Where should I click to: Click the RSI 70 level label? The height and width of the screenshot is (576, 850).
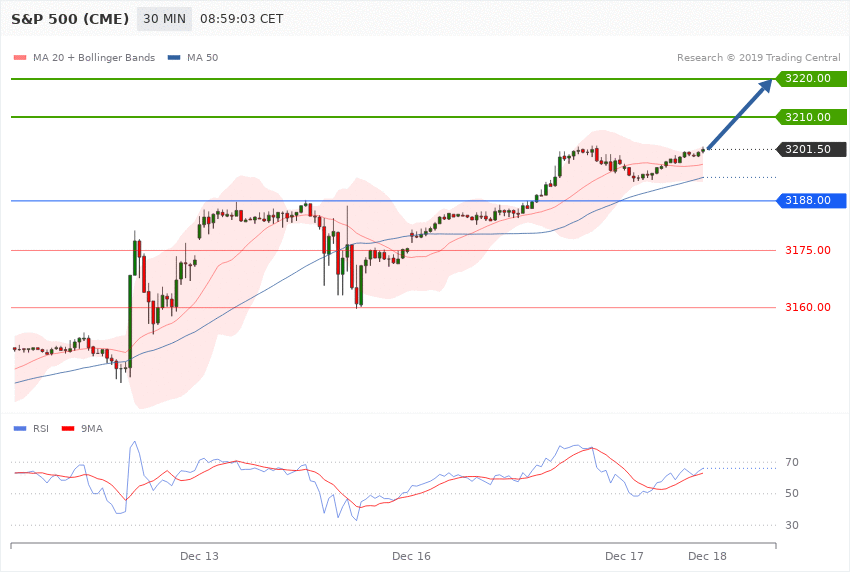point(792,462)
